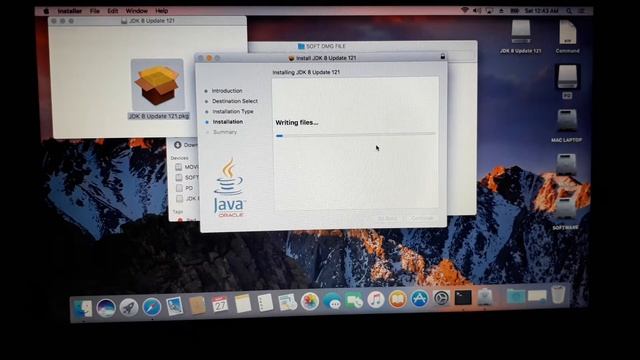Click the Destination Select installer step
The image size is (640, 360).
tap(235, 101)
